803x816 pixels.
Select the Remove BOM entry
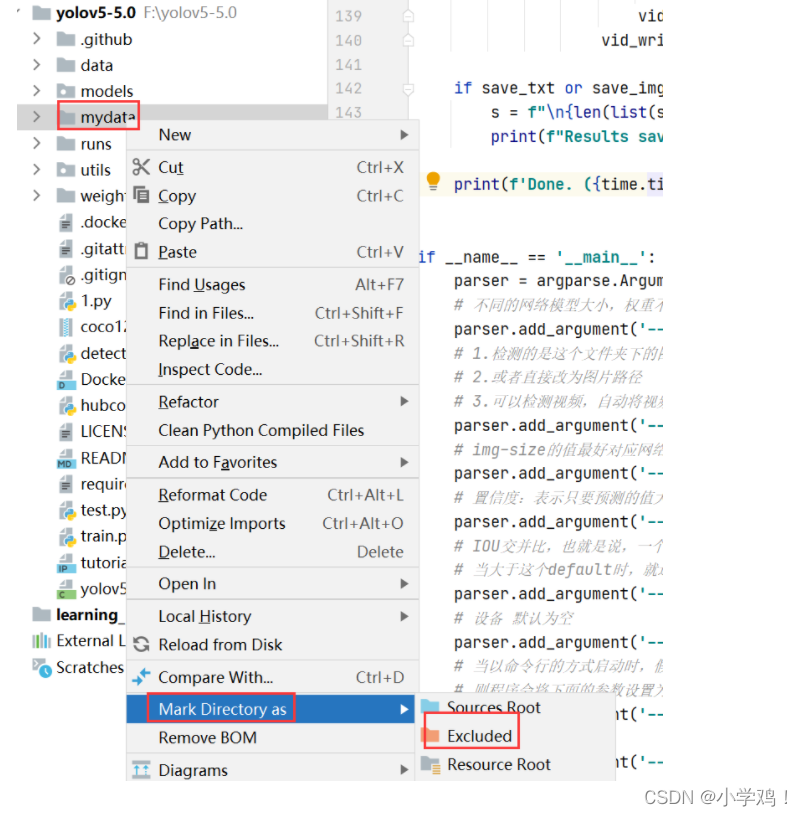[207, 738]
